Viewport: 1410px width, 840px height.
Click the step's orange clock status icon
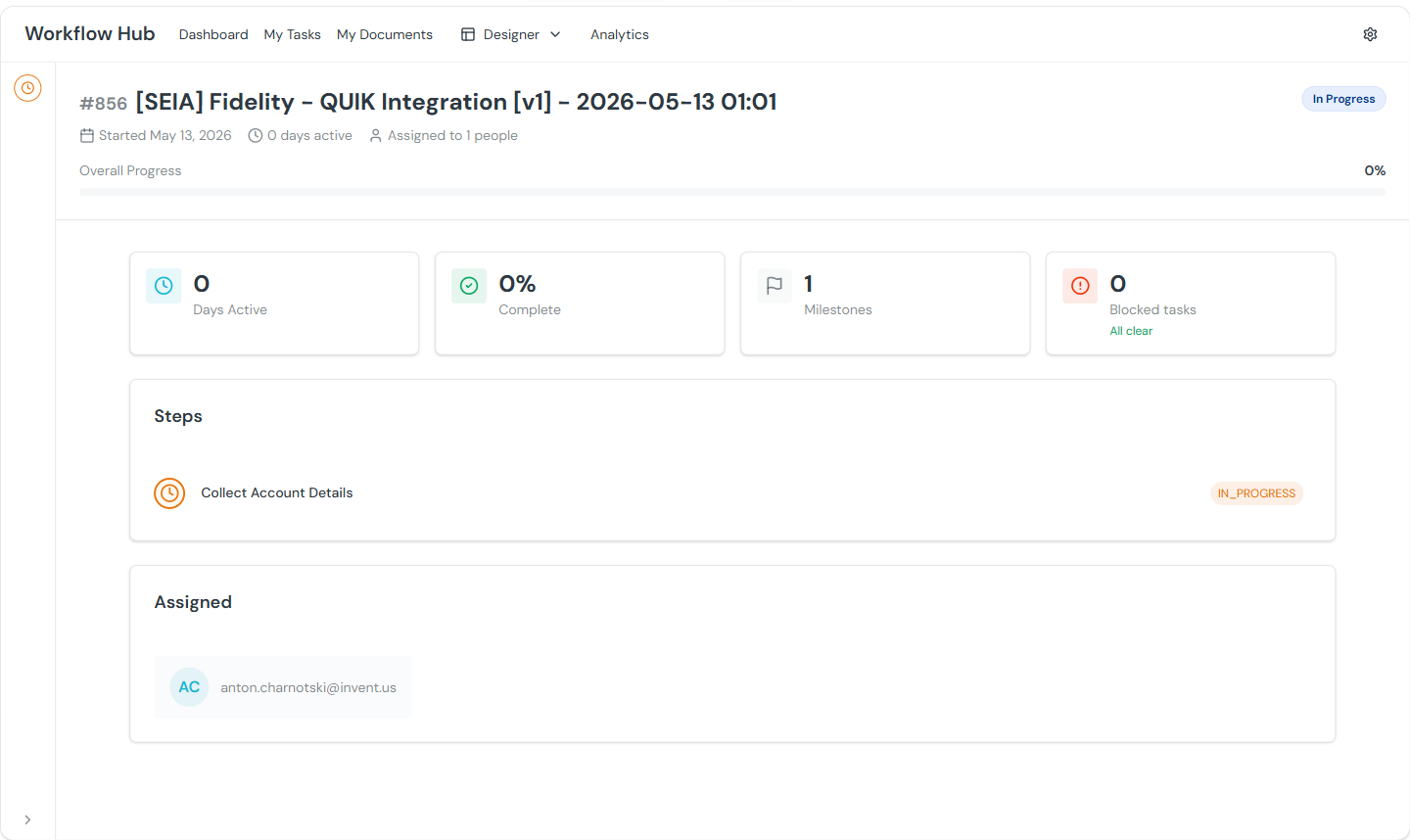point(169,493)
